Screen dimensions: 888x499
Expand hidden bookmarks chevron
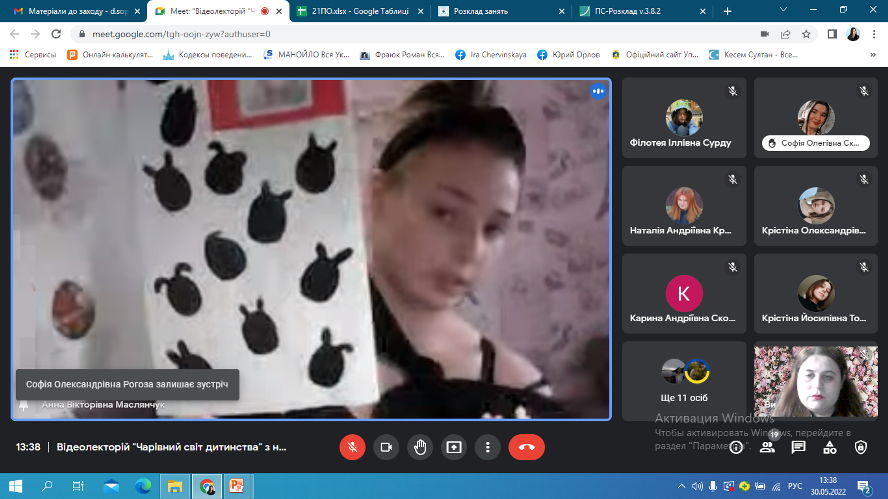tap(873, 54)
